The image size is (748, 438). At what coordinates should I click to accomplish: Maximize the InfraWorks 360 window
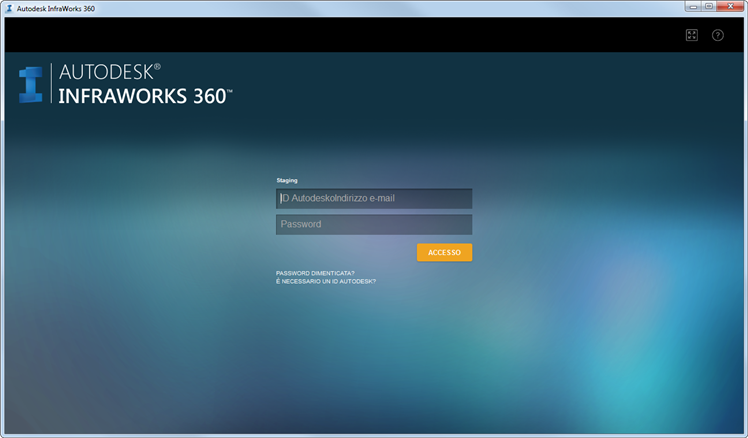pyautogui.click(x=709, y=6)
